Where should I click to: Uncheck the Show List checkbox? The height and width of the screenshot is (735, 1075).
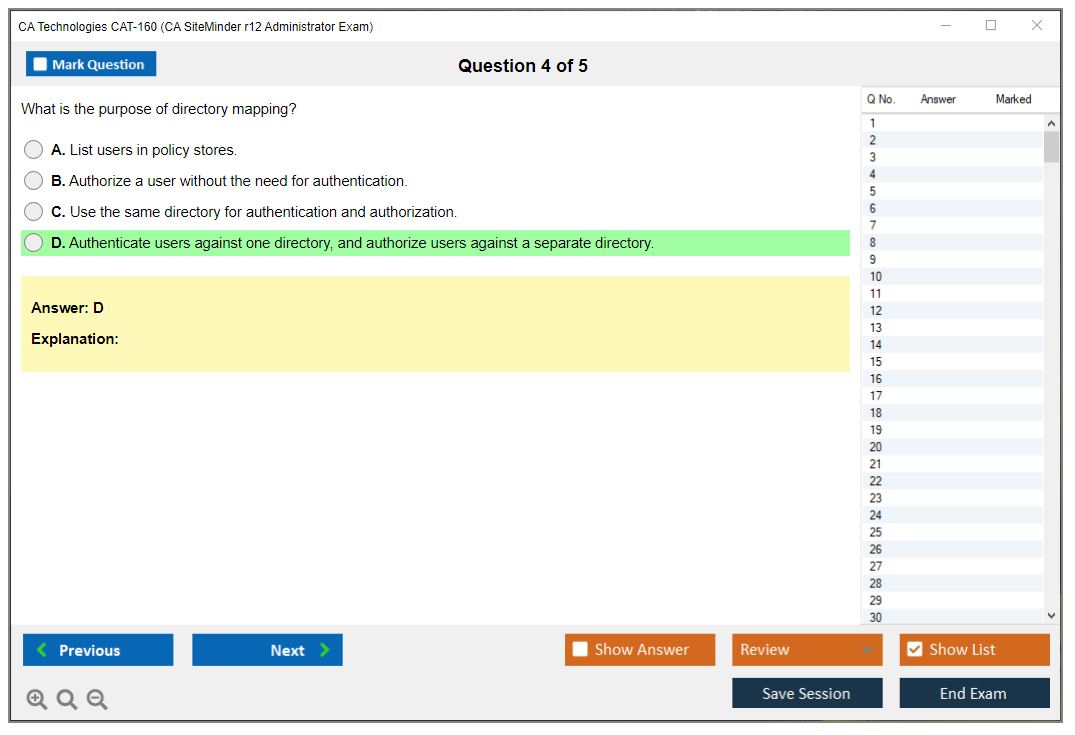point(914,650)
